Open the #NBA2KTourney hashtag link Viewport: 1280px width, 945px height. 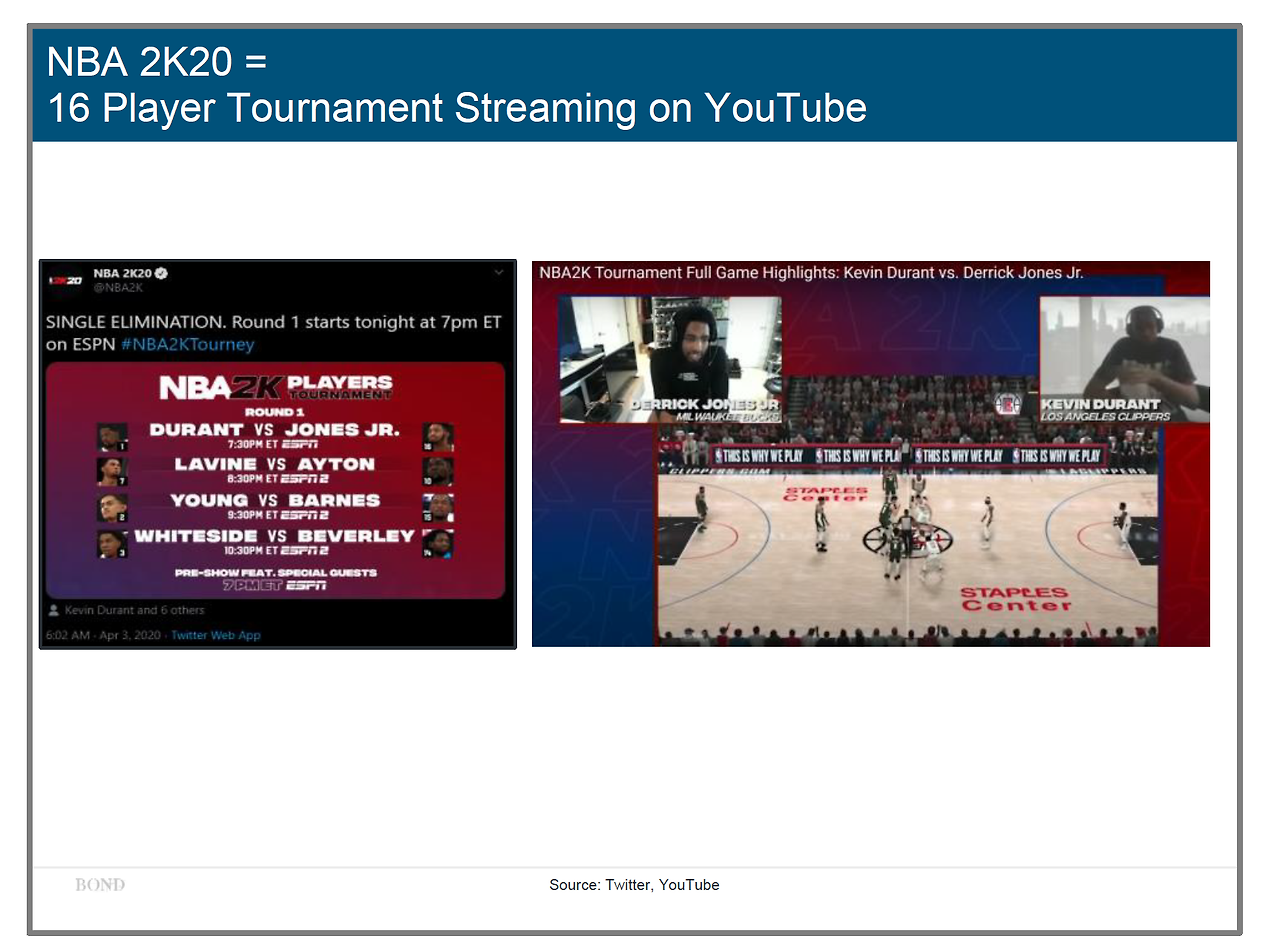[x=187, y=344]
